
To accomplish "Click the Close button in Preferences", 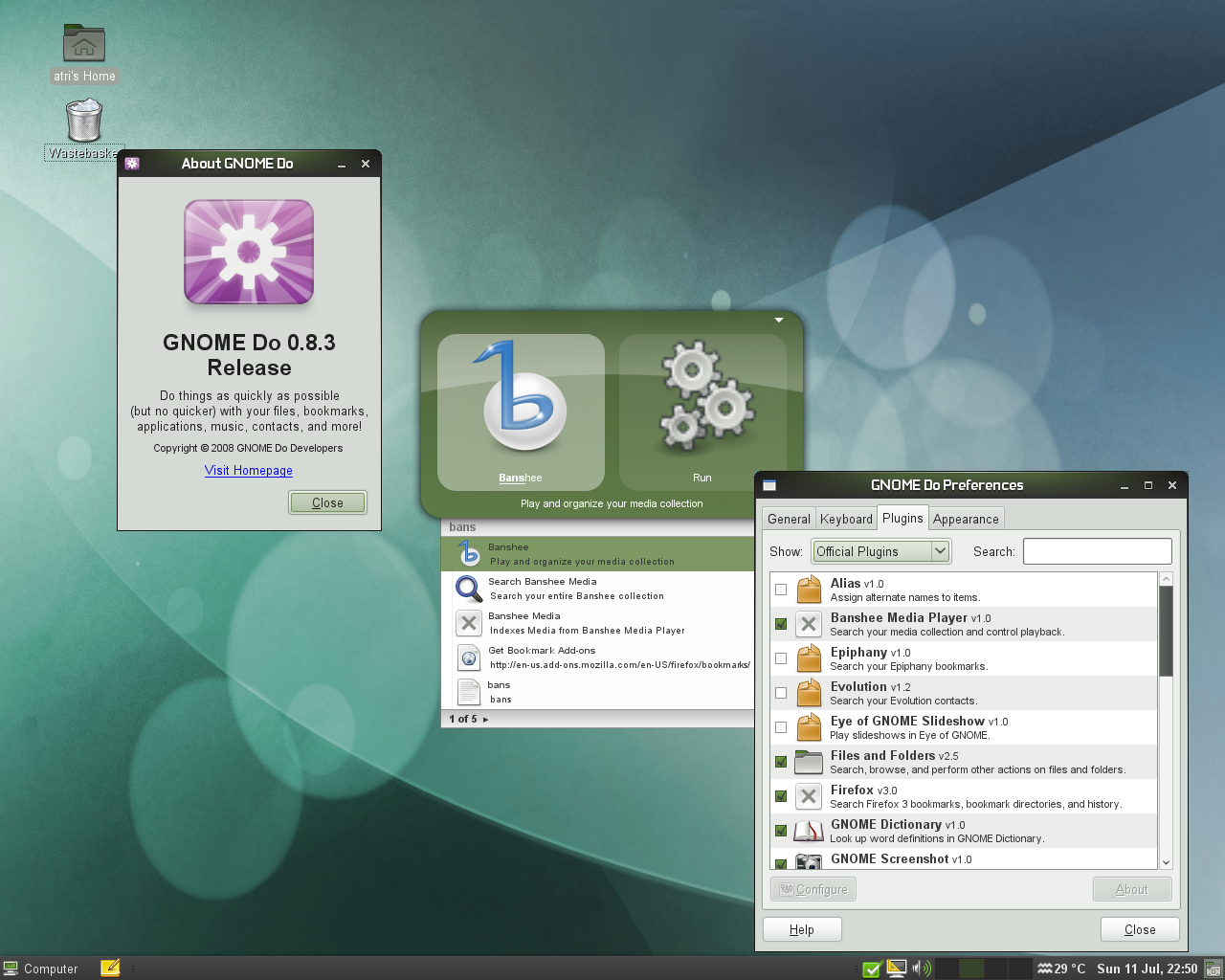I will [1140, 929].
